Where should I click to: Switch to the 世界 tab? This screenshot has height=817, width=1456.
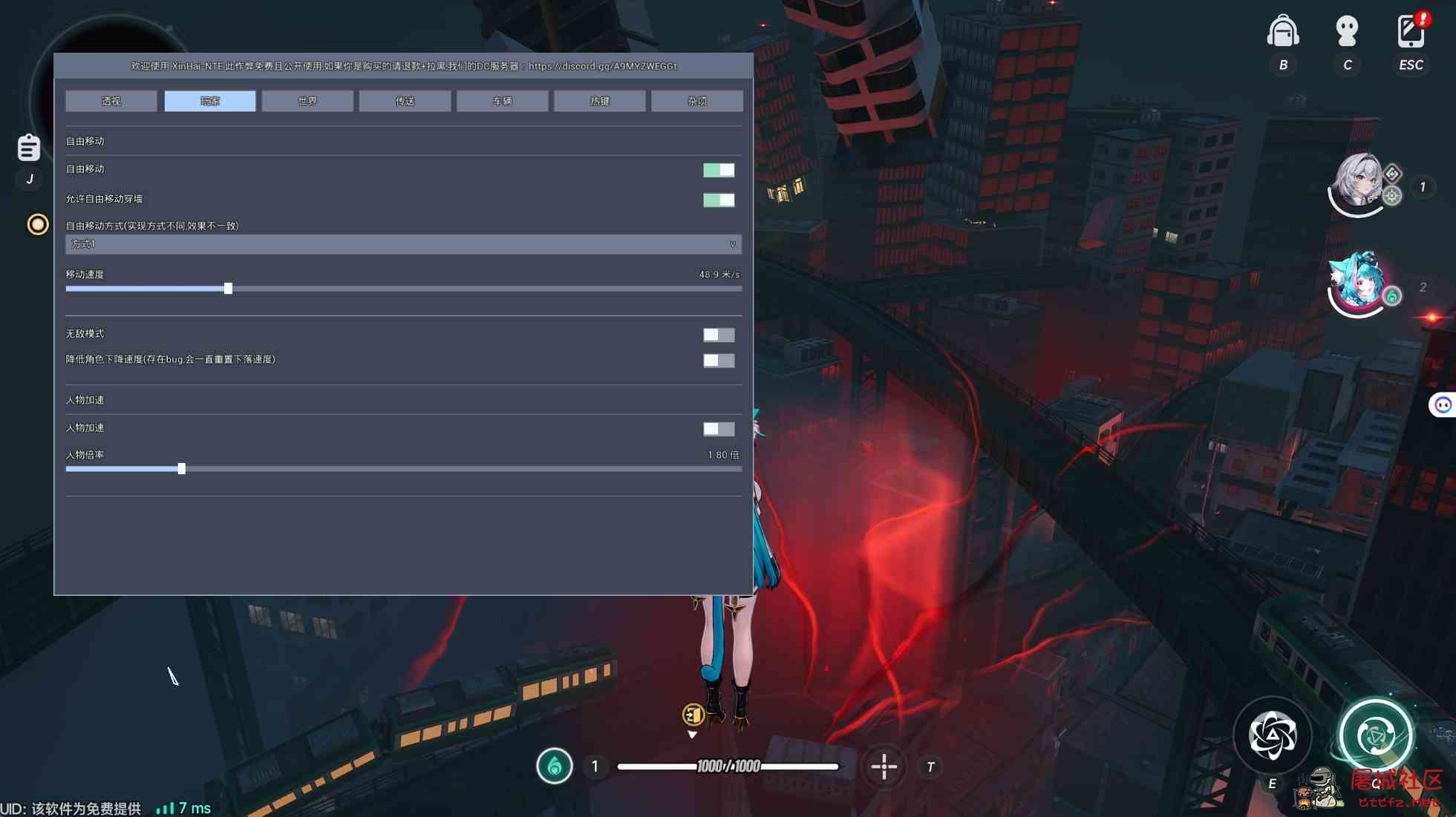[x=307, y=101]
